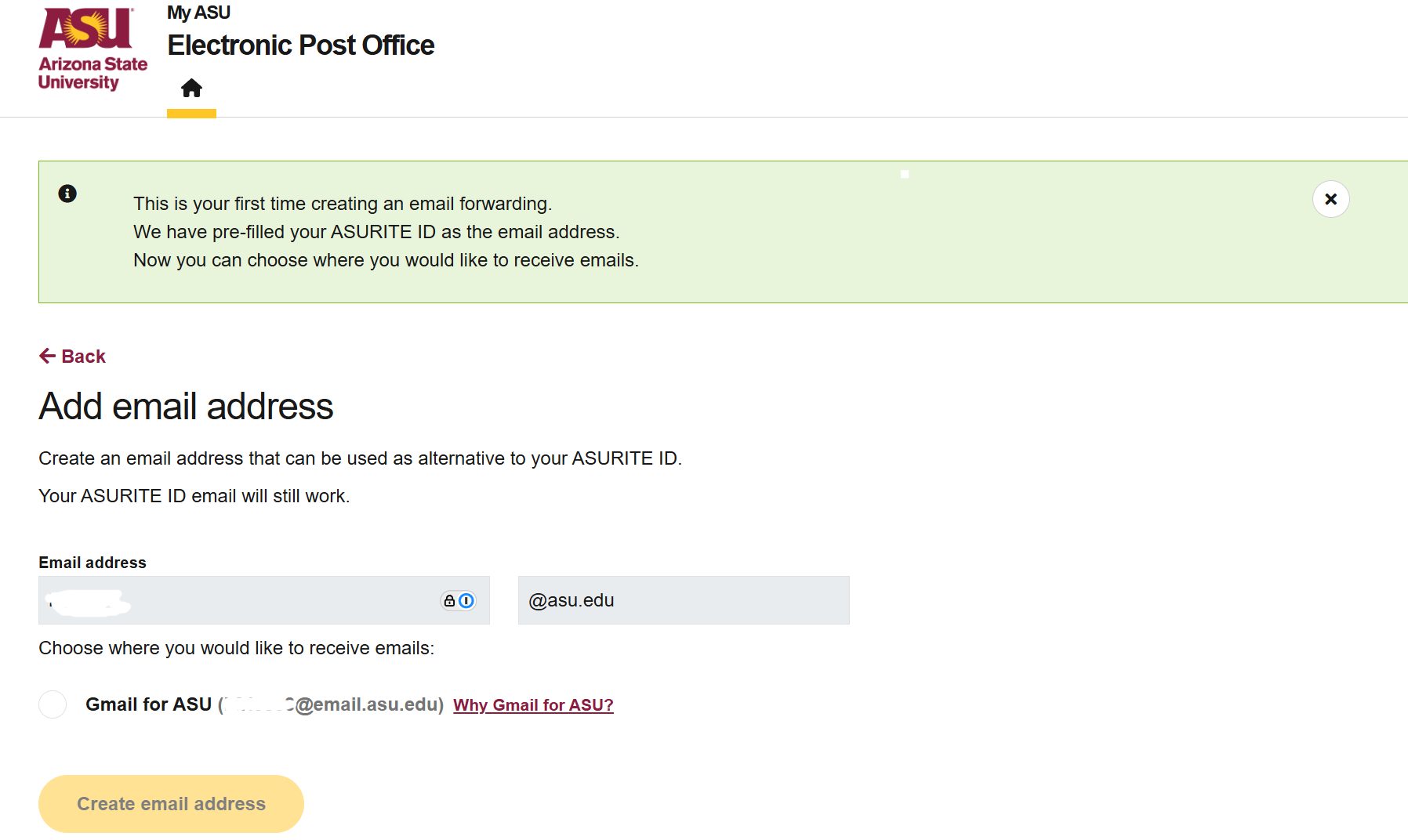The height and width of the screenshot is (840, 1408).
Task: Click the info icon in the green banner
Action: pos(67,194)
